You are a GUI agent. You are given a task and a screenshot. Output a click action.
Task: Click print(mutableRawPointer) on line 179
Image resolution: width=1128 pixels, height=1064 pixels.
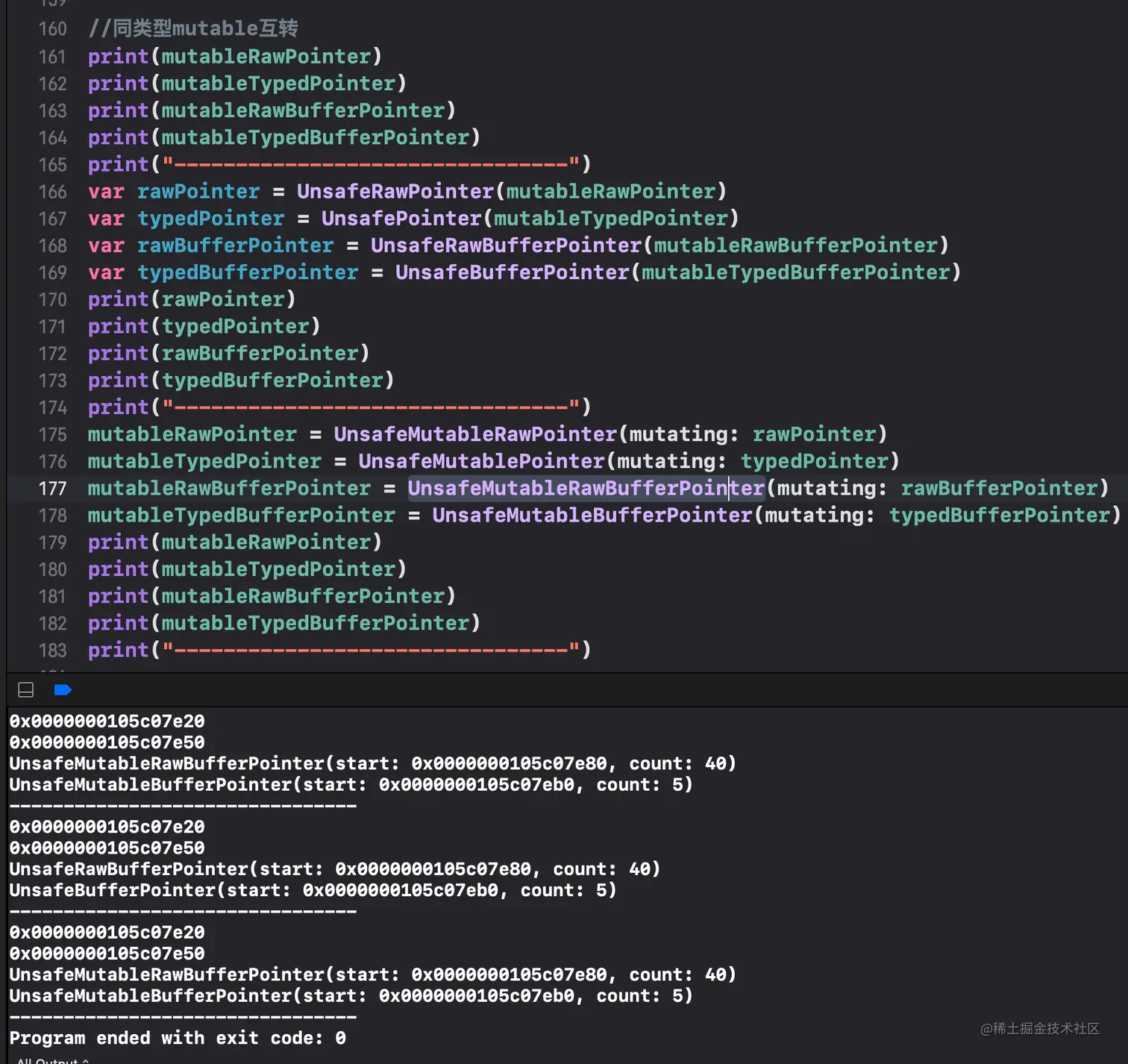tap(235, 542)
